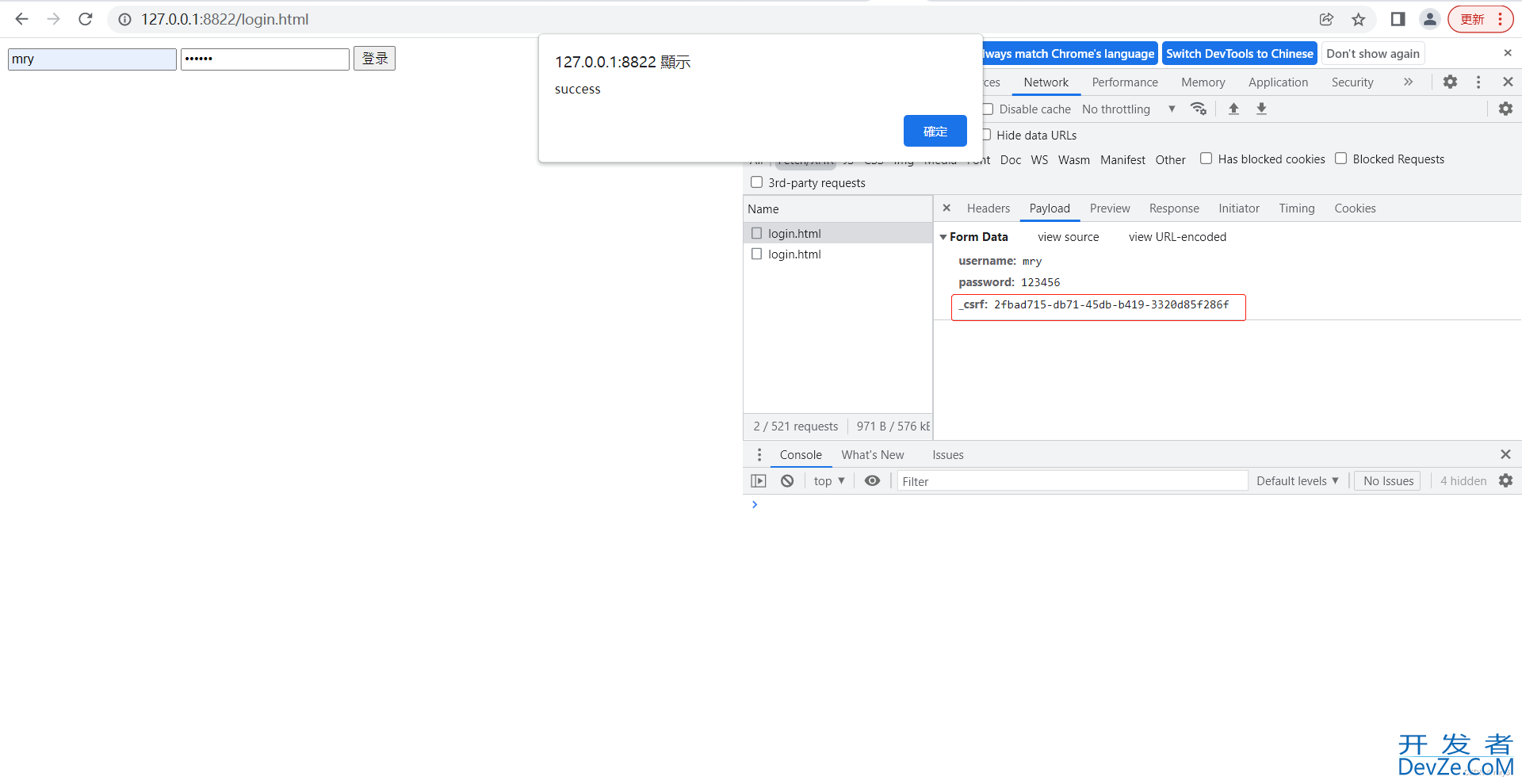Click the No Issues button
Viewport: 1522px width, 784px height.
1388,480
